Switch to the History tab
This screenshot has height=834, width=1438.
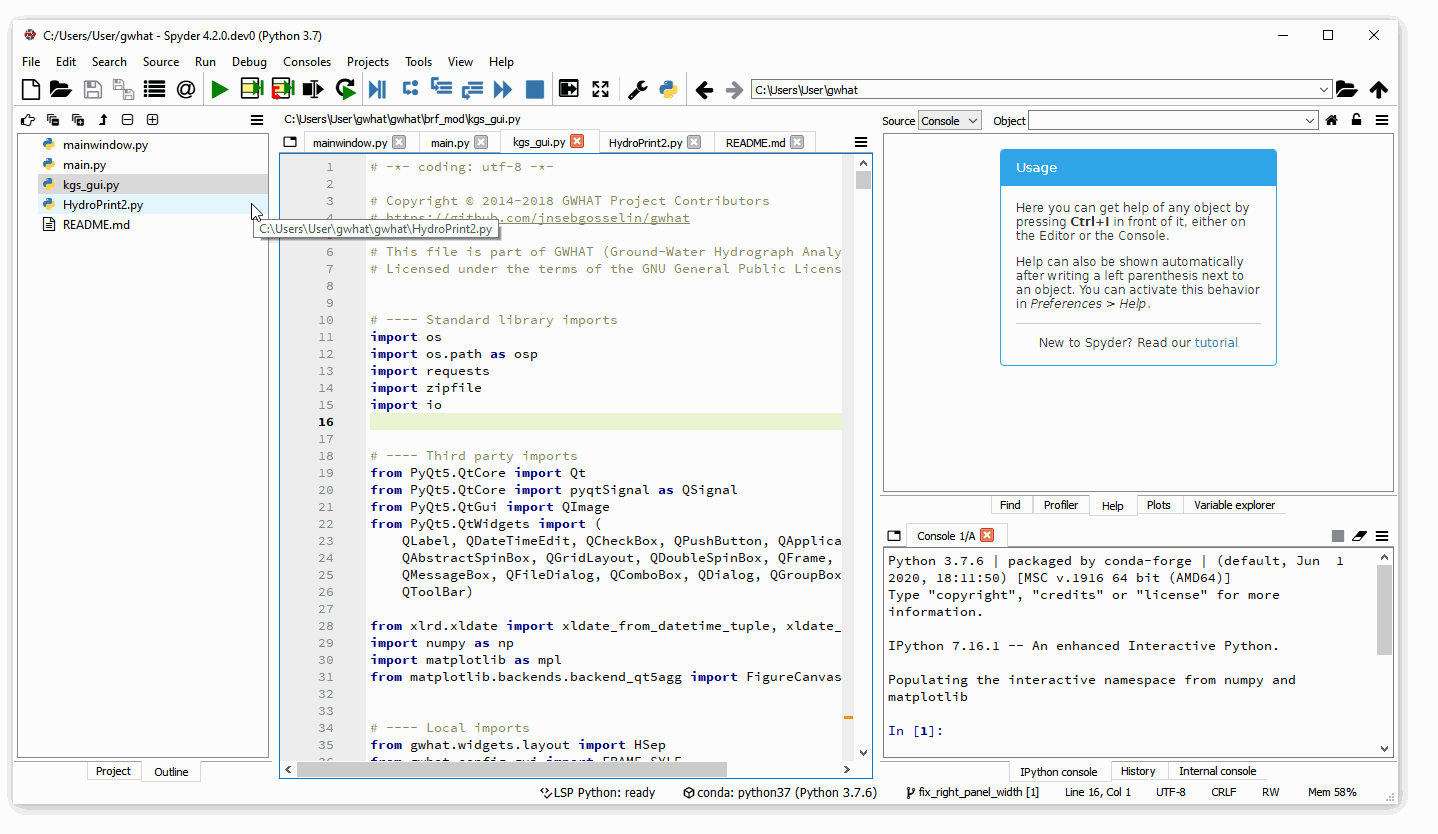(x=1137, y=771)
